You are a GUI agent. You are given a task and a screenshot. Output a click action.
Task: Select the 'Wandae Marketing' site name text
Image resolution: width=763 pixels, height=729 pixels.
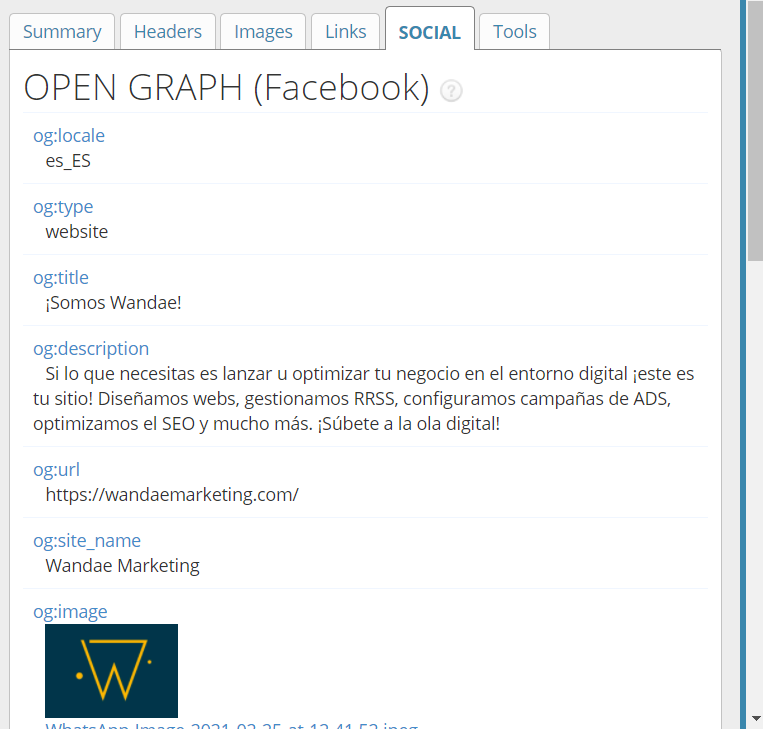coord(122,566)
